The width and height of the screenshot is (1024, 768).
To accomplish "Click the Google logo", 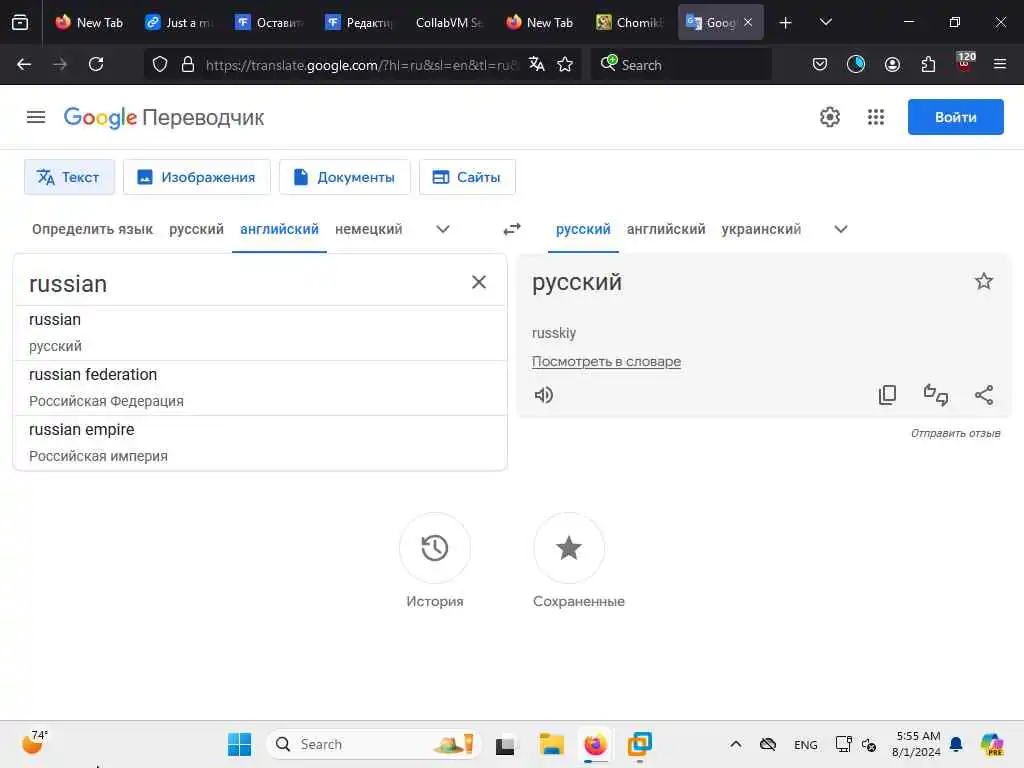I will coord(100,118).
